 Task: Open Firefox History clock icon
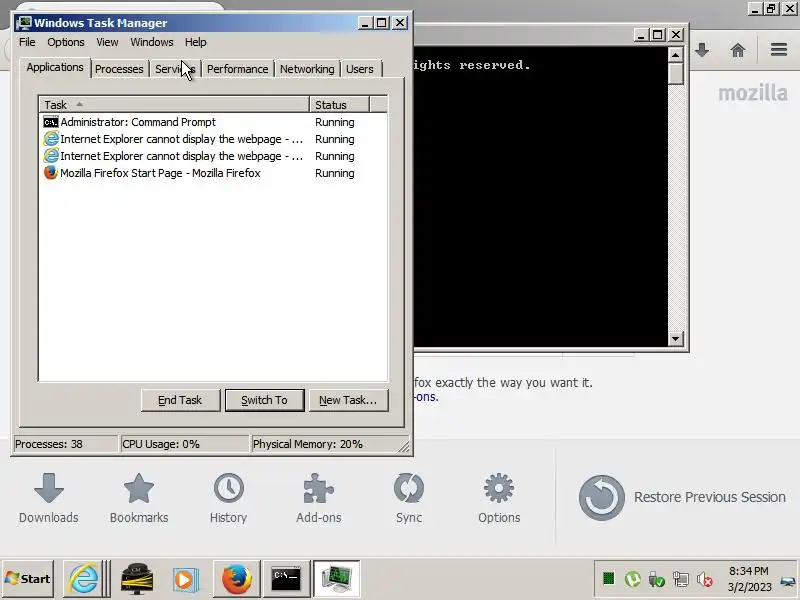[x=229, y=488]
